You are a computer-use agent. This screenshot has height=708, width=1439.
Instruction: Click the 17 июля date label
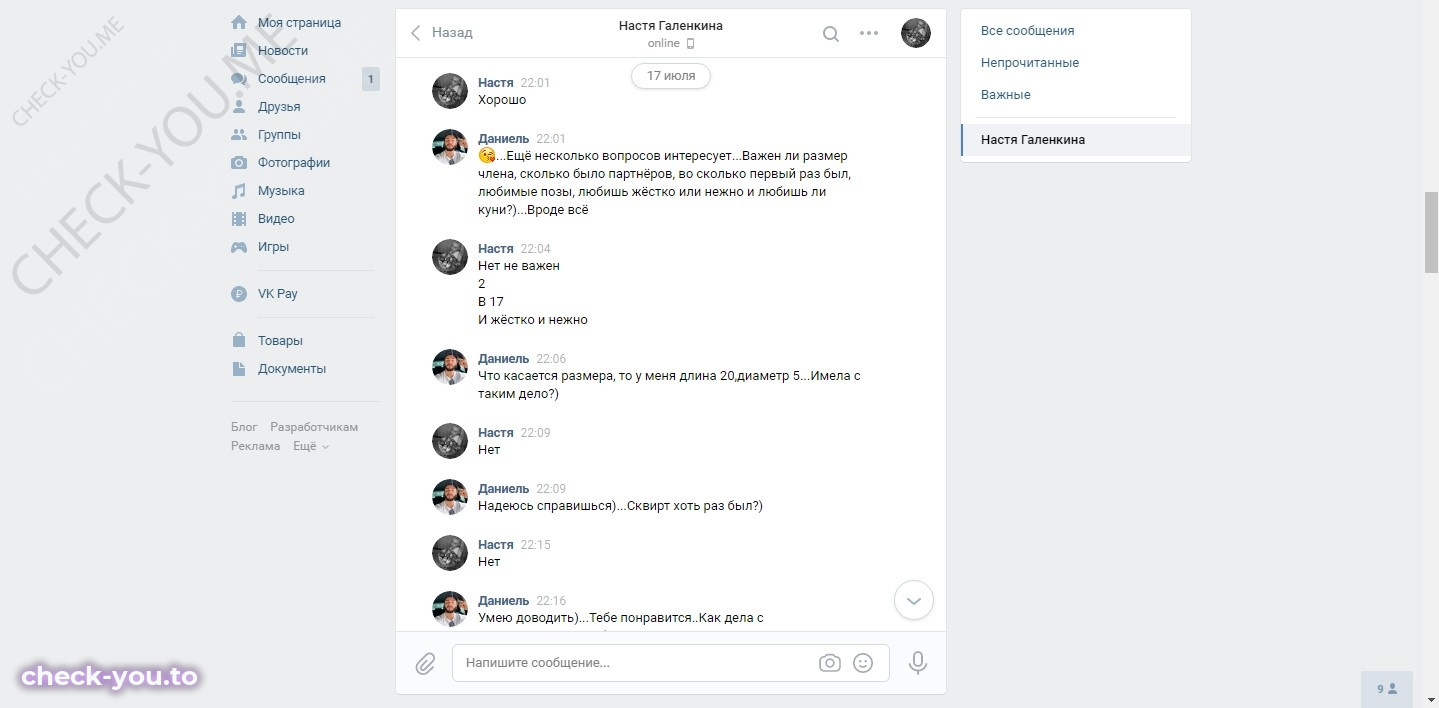pos(671,76)
